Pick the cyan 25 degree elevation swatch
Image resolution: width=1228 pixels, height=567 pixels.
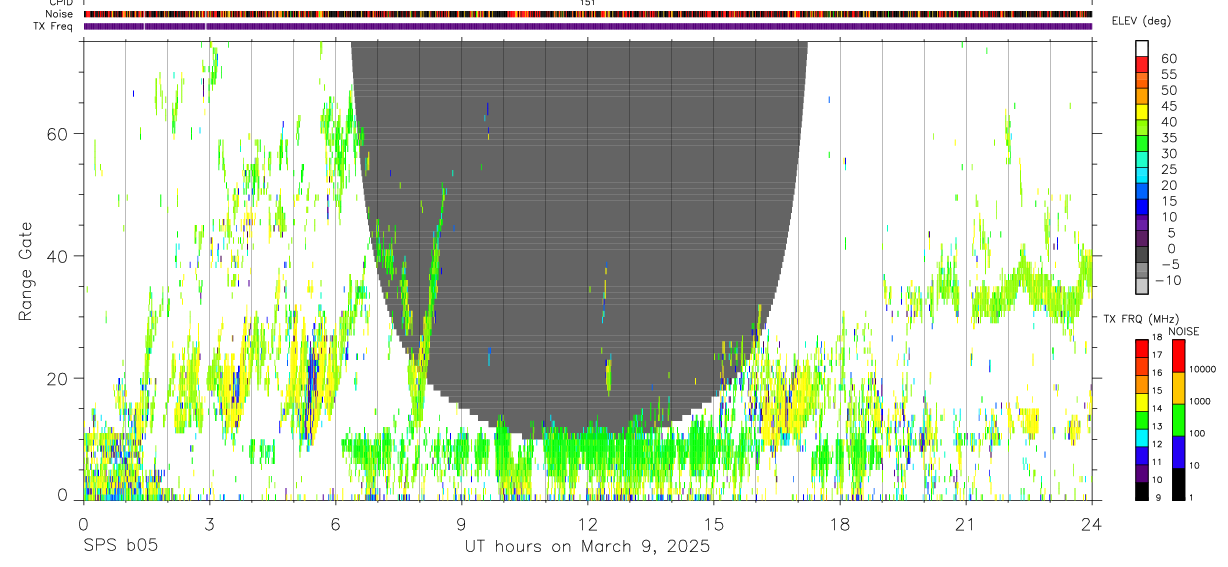(x=1142, y=177)
